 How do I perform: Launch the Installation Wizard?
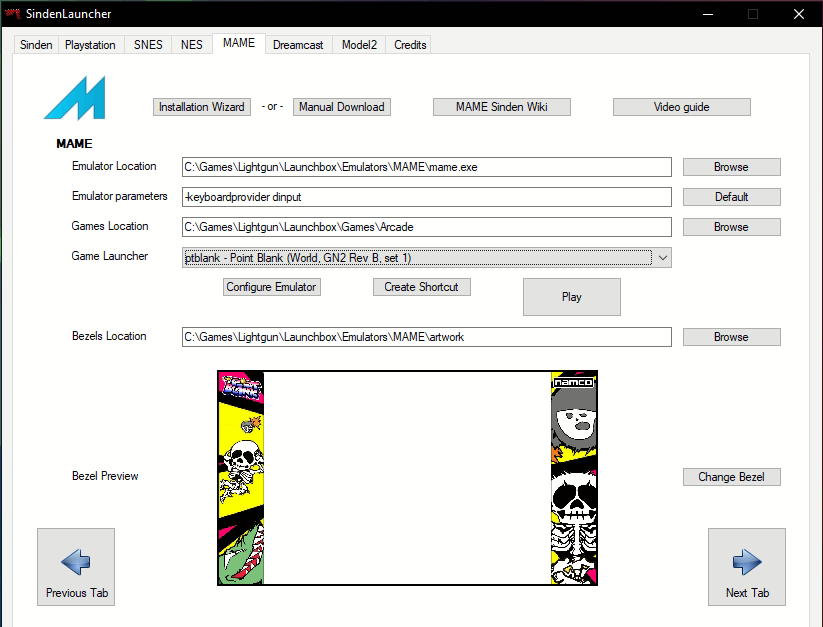pyautogui.click(x=202, y=107)
